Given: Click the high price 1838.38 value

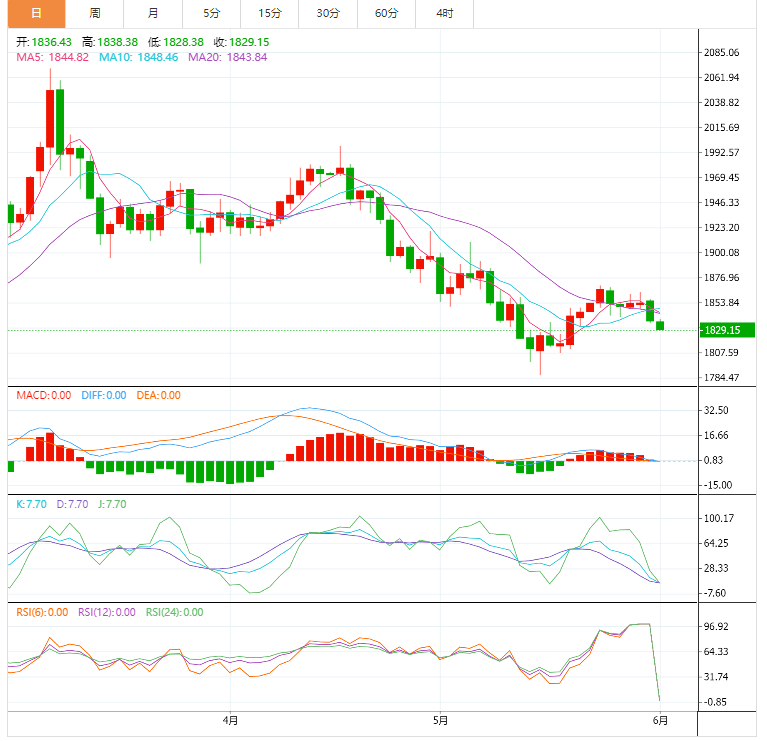Looking at the screenshot, I should (117, 42).
